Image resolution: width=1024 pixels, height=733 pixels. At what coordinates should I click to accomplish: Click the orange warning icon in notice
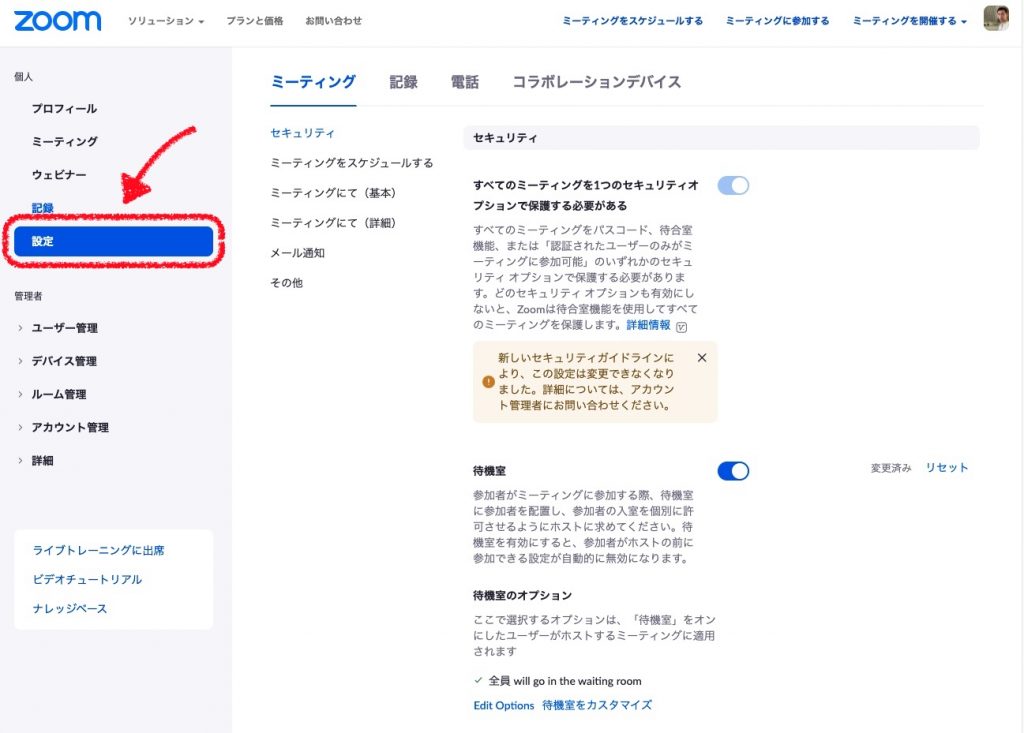488,382
